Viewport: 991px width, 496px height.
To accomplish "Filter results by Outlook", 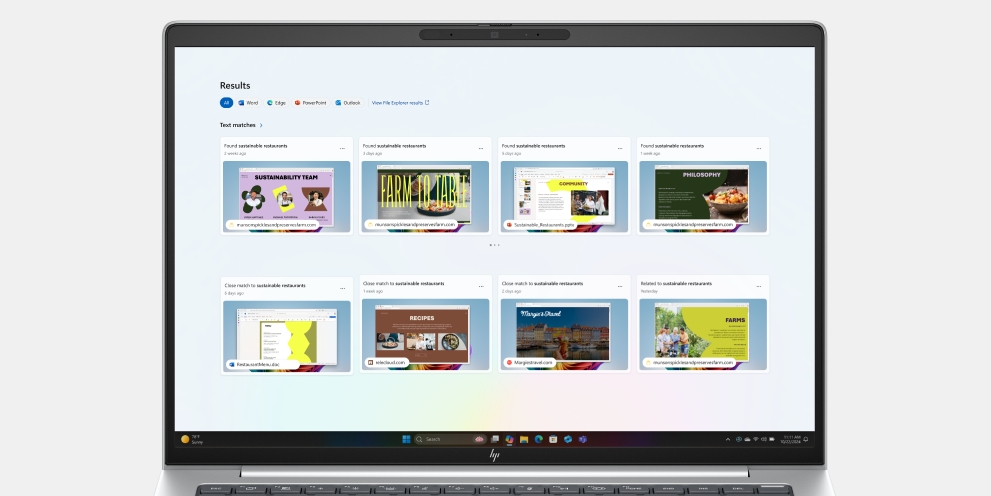I will (x=348, y=103).
